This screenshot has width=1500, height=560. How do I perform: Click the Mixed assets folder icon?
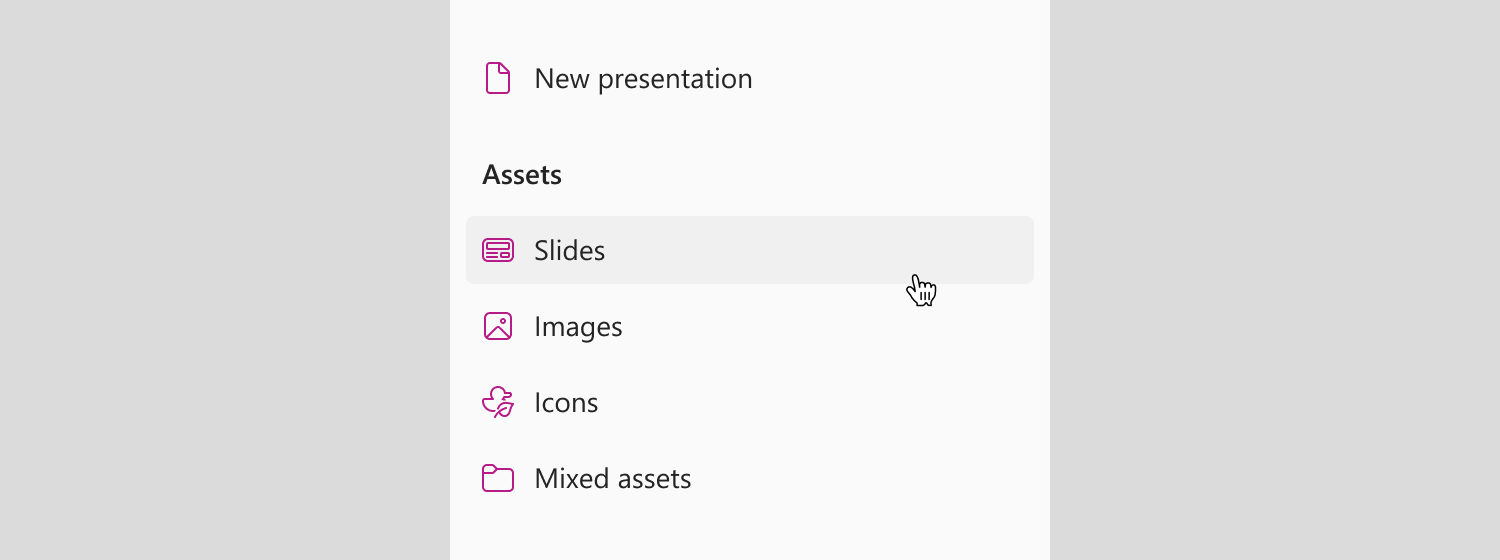click(x=498, y=478)
